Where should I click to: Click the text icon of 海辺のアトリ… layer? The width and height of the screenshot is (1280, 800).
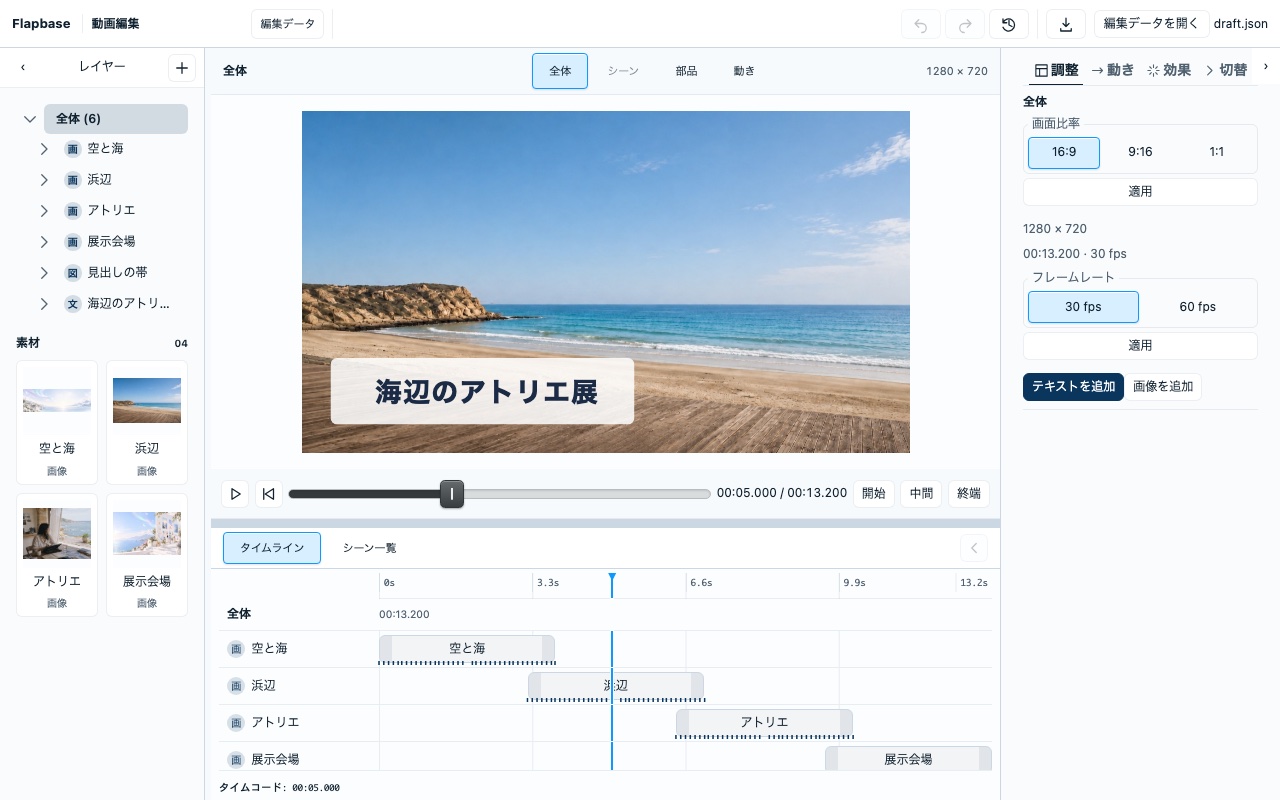point(73,304)
